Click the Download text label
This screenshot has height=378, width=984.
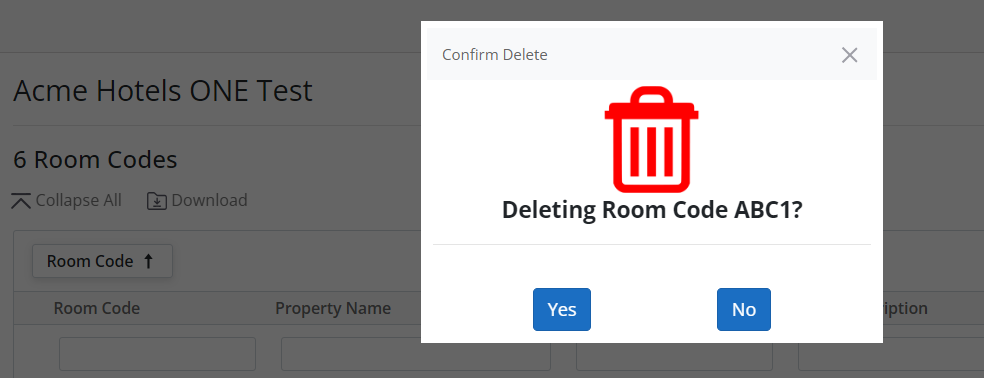coord(210,200)
